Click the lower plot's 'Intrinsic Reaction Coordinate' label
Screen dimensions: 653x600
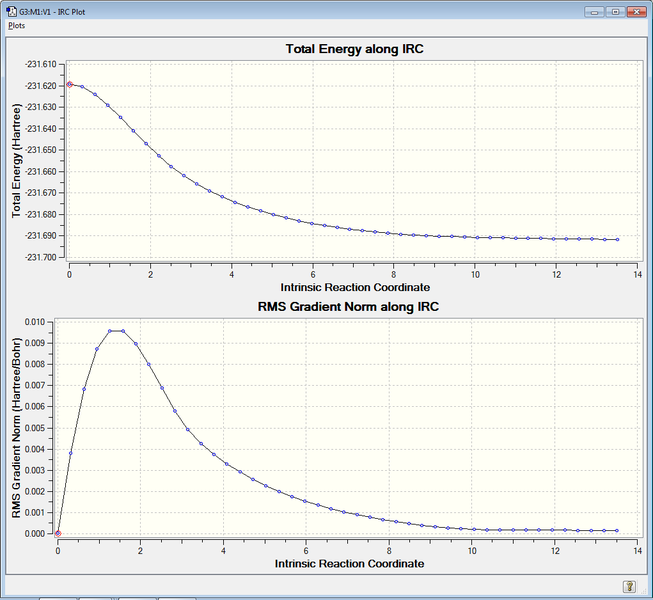[349, 563]
